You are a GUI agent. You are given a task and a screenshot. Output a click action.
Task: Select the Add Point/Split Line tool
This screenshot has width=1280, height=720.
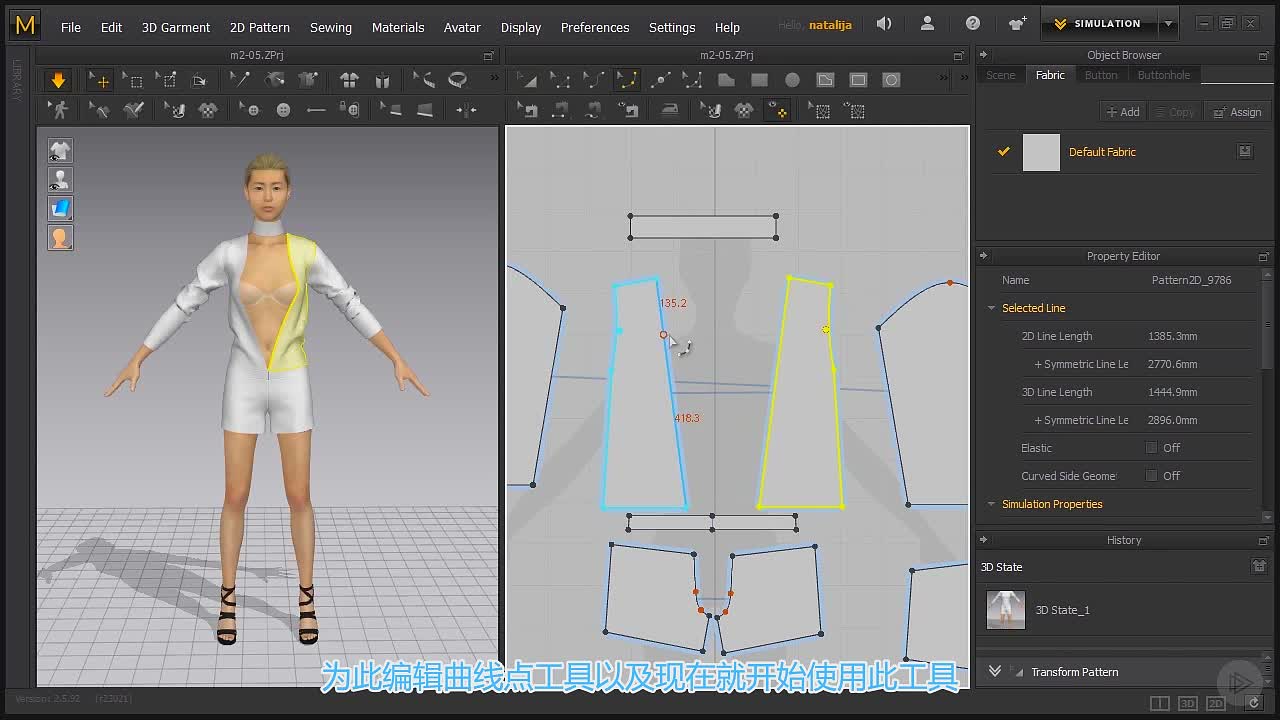[x=660, y=80]
